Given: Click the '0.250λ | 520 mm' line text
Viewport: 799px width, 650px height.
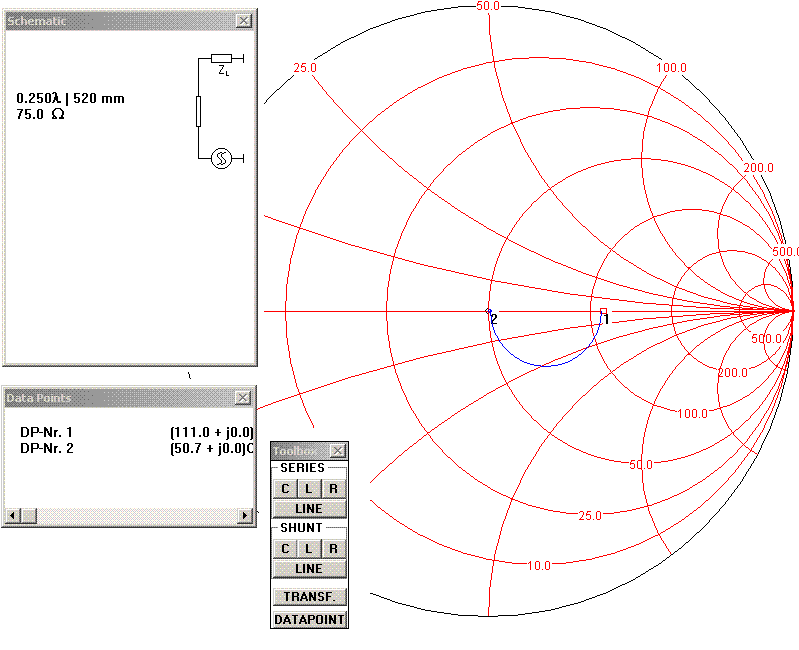Looking at the screenshot, I should [70, 98].
